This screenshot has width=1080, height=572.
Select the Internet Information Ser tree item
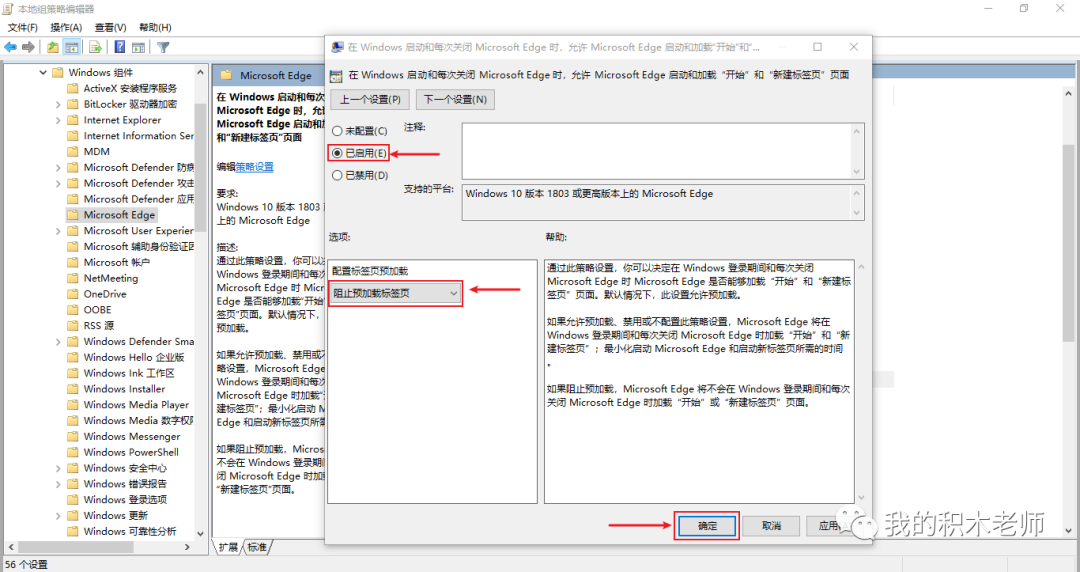pyautogui.click(x=138, y=136)
